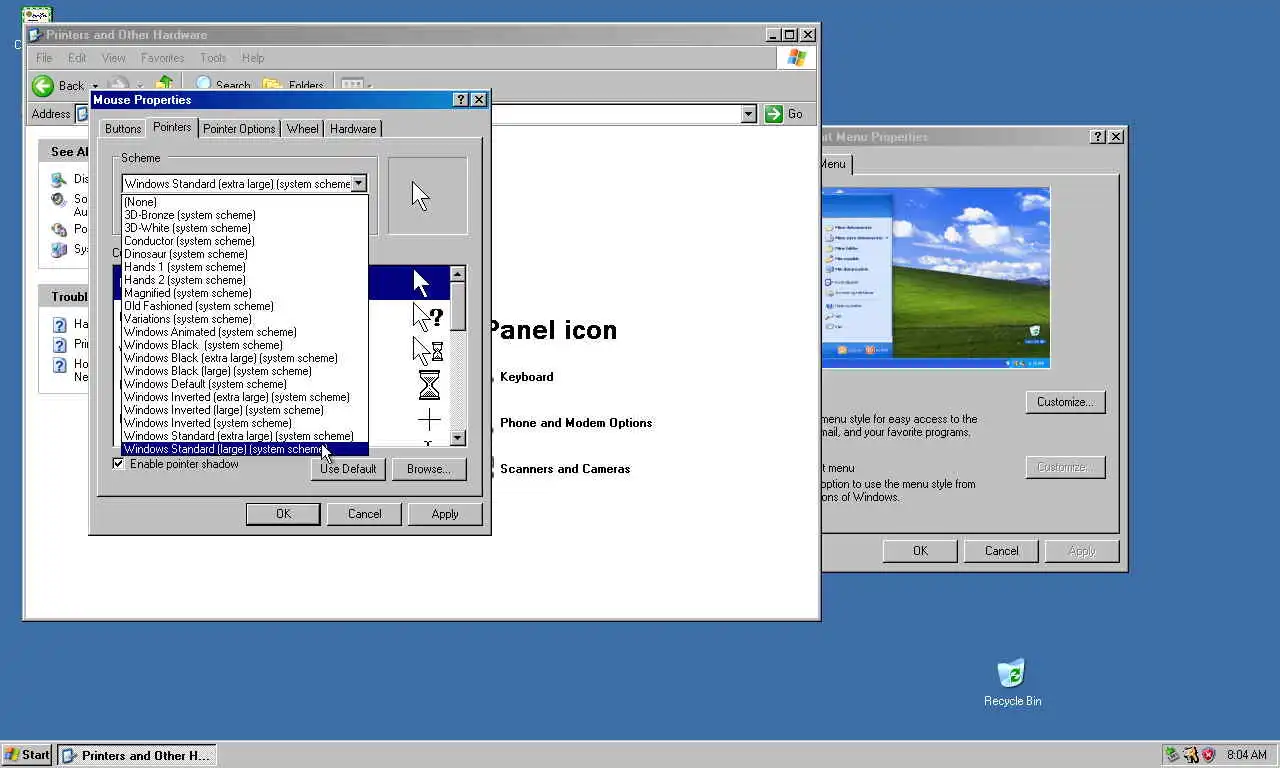Viewport: 1280px width, 768px height.
Task: Switch to the Pointer Options tab
Action: 239,129
